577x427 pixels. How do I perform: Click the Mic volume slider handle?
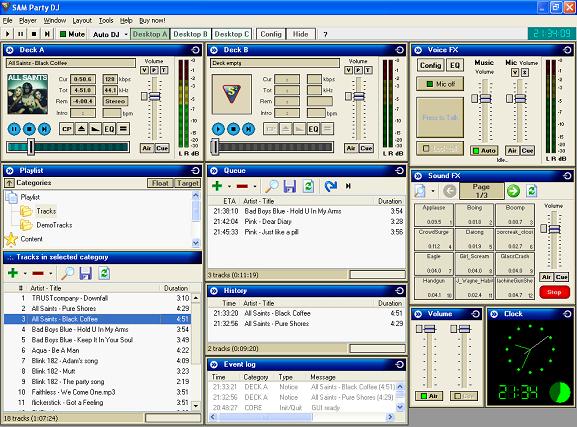pyautogui.click(x=520, y=99)
